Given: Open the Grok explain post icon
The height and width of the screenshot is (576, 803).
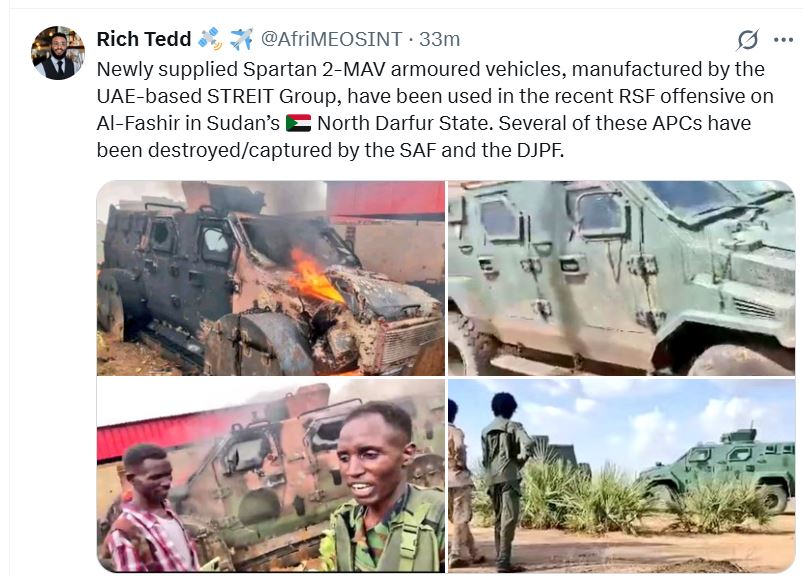Looking at the screenshot, I should [x=747, y=40].
